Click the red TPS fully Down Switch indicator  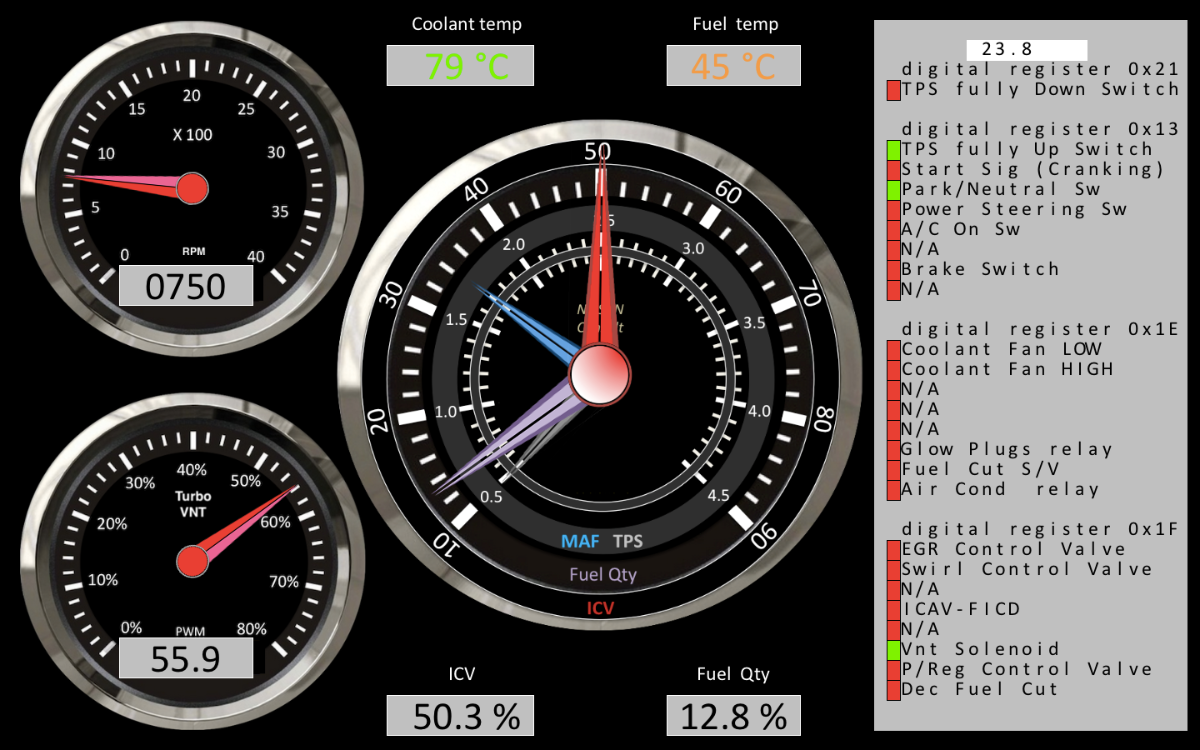893,90
